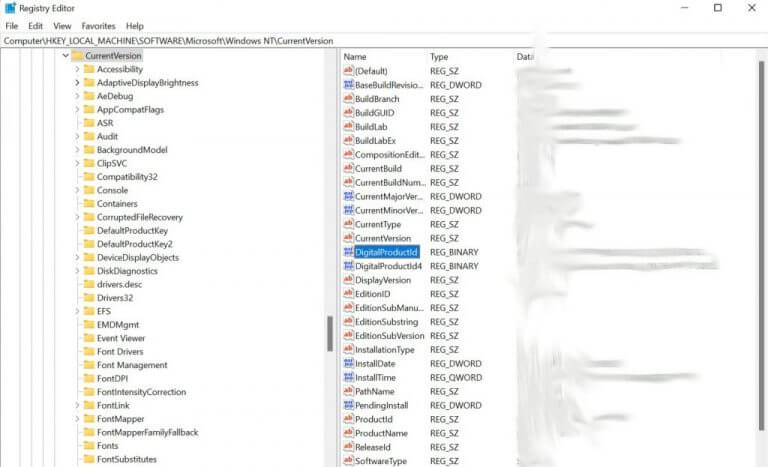This screenshot has width=768, height=467.
Task: Select the FontMapperFamilyFallback key
Action: 147,432
